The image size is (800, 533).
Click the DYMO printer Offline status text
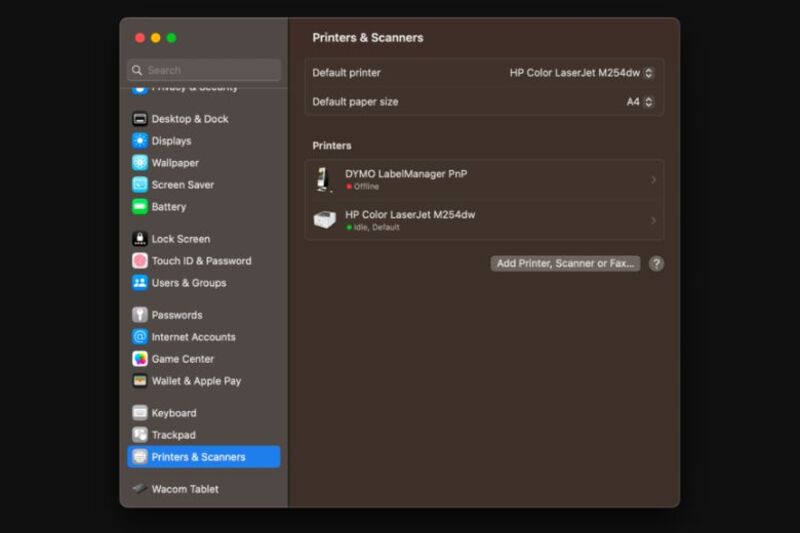[x=366, y=187]
